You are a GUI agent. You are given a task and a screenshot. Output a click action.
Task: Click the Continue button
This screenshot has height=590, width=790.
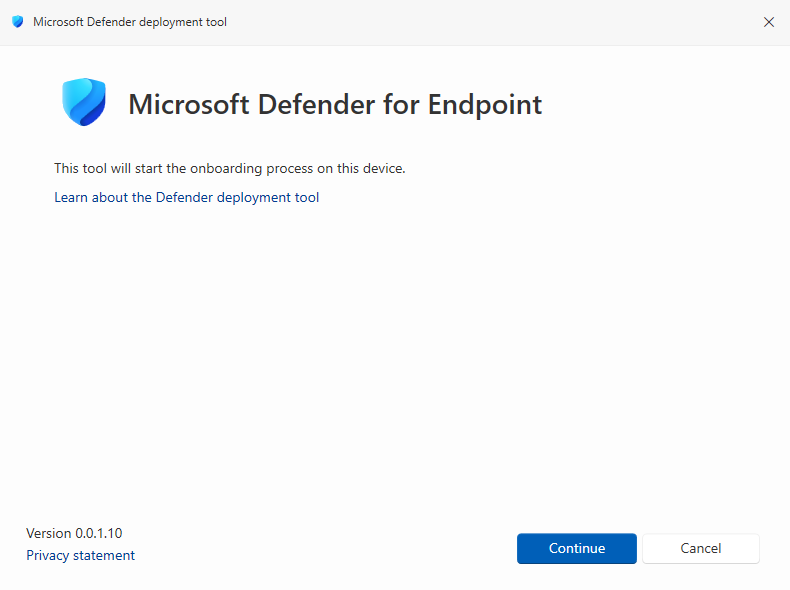coord(576,548)
